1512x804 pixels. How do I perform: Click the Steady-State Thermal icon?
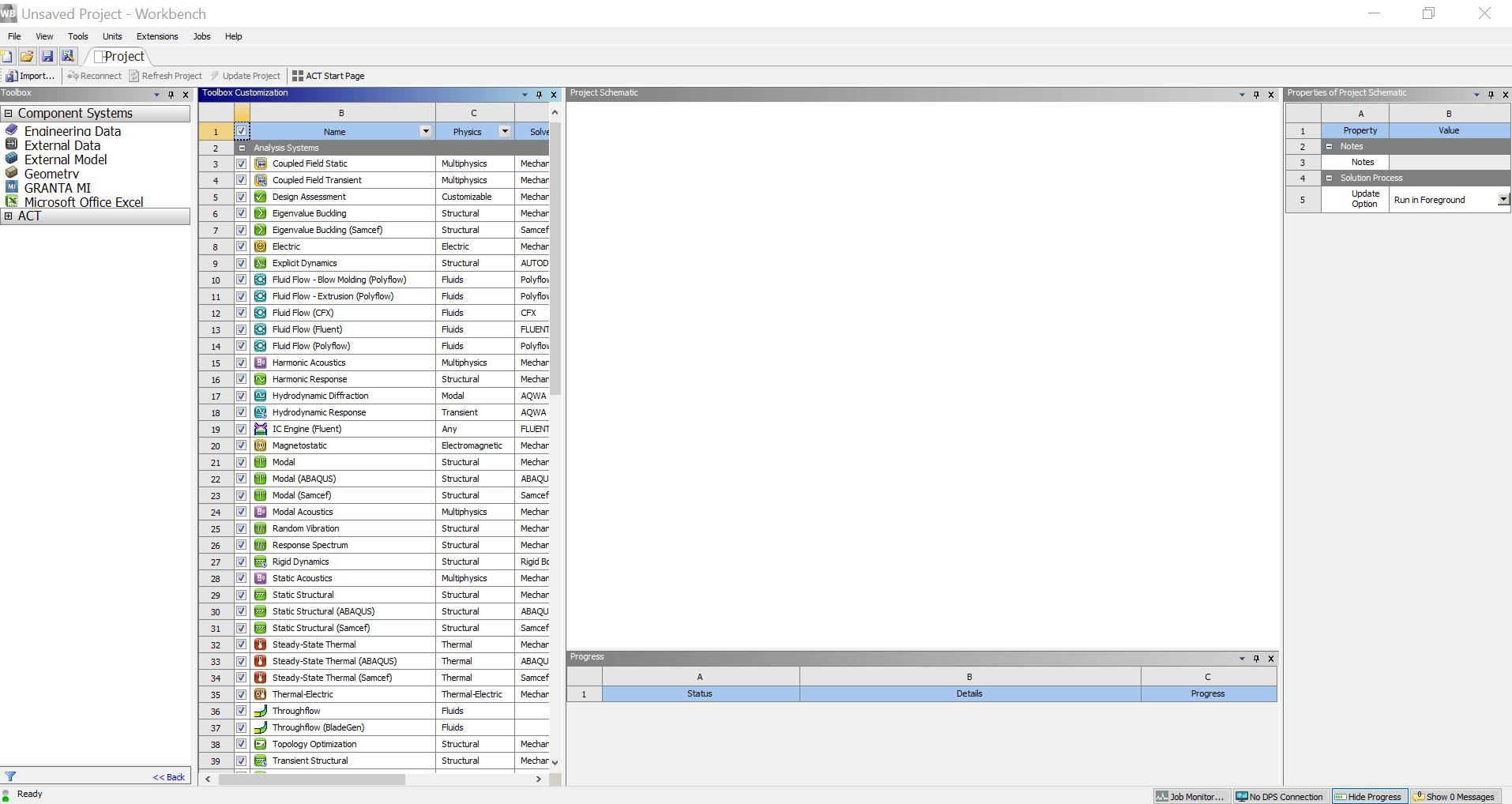click(260, 644)
